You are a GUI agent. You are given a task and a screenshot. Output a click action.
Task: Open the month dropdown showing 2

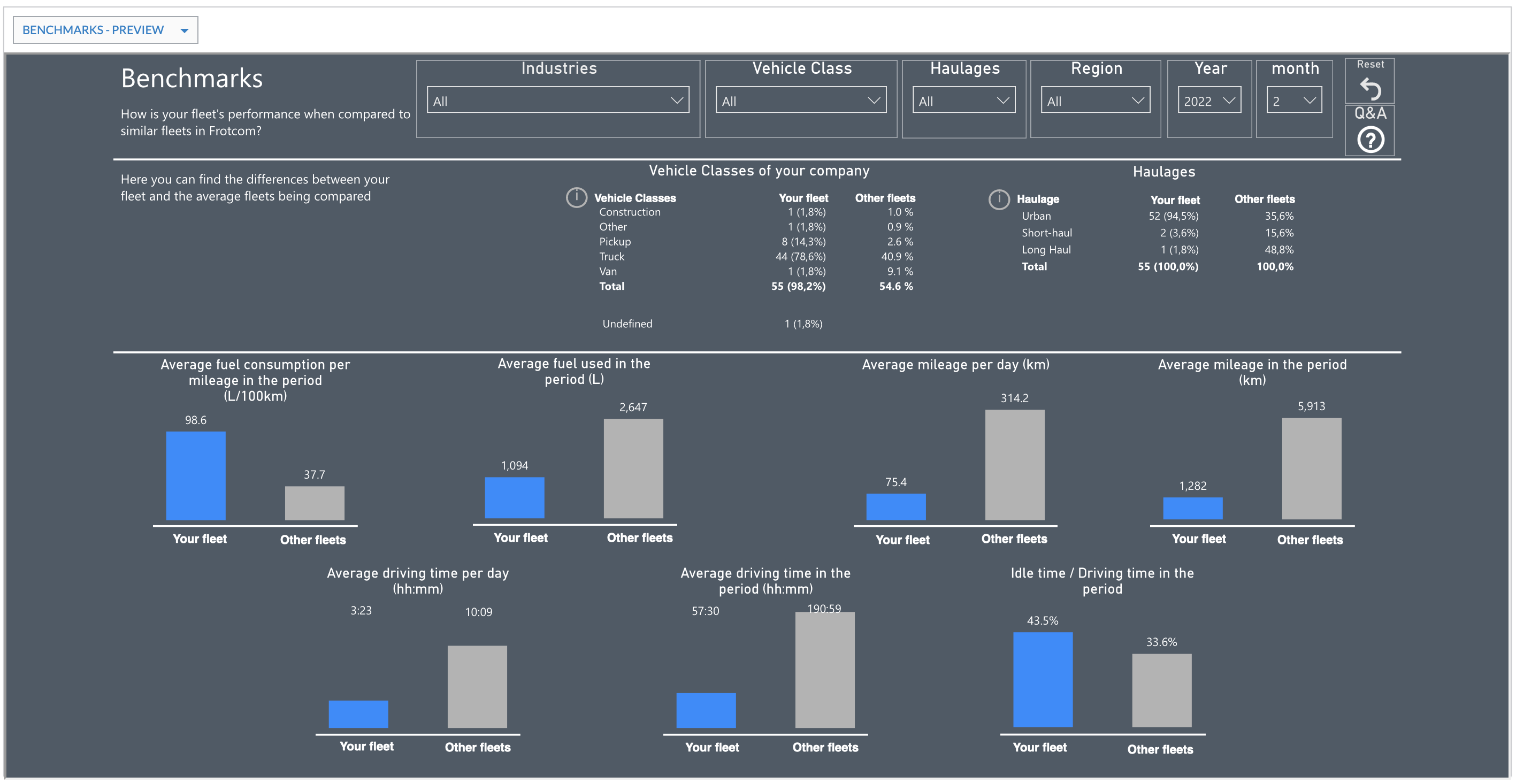tap(1294, 101)
